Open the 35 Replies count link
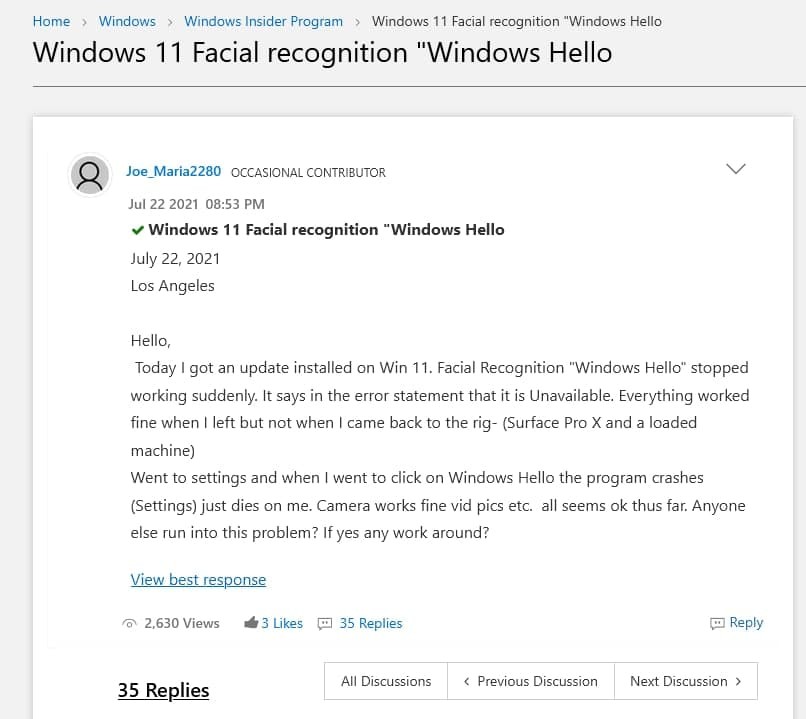This screenshot has width=806, height=719. click(371, 623)
